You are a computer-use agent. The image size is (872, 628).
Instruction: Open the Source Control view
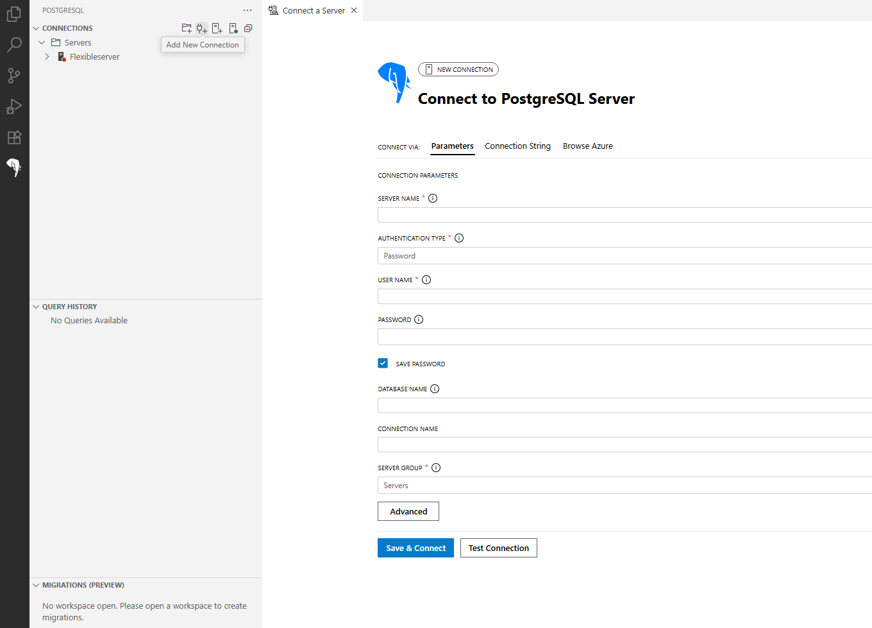tap(14, 75)
